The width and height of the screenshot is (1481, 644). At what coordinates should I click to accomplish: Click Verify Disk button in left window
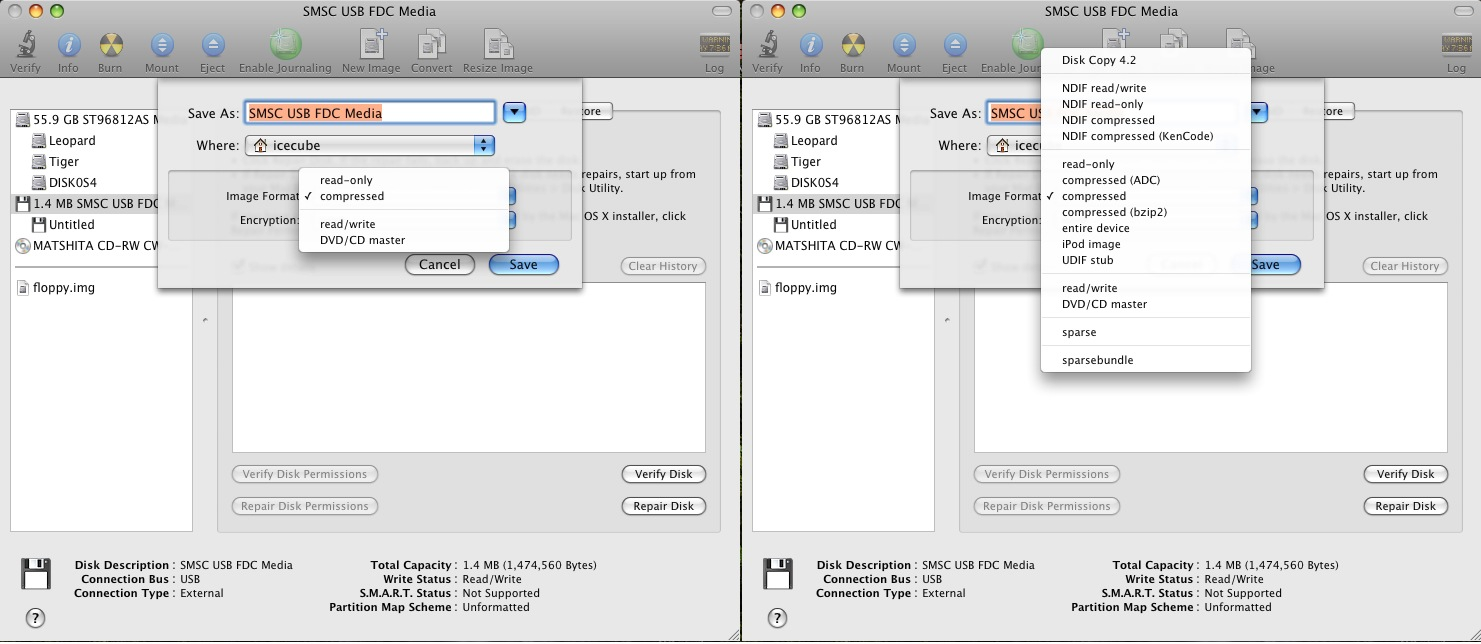coord(664,474)
